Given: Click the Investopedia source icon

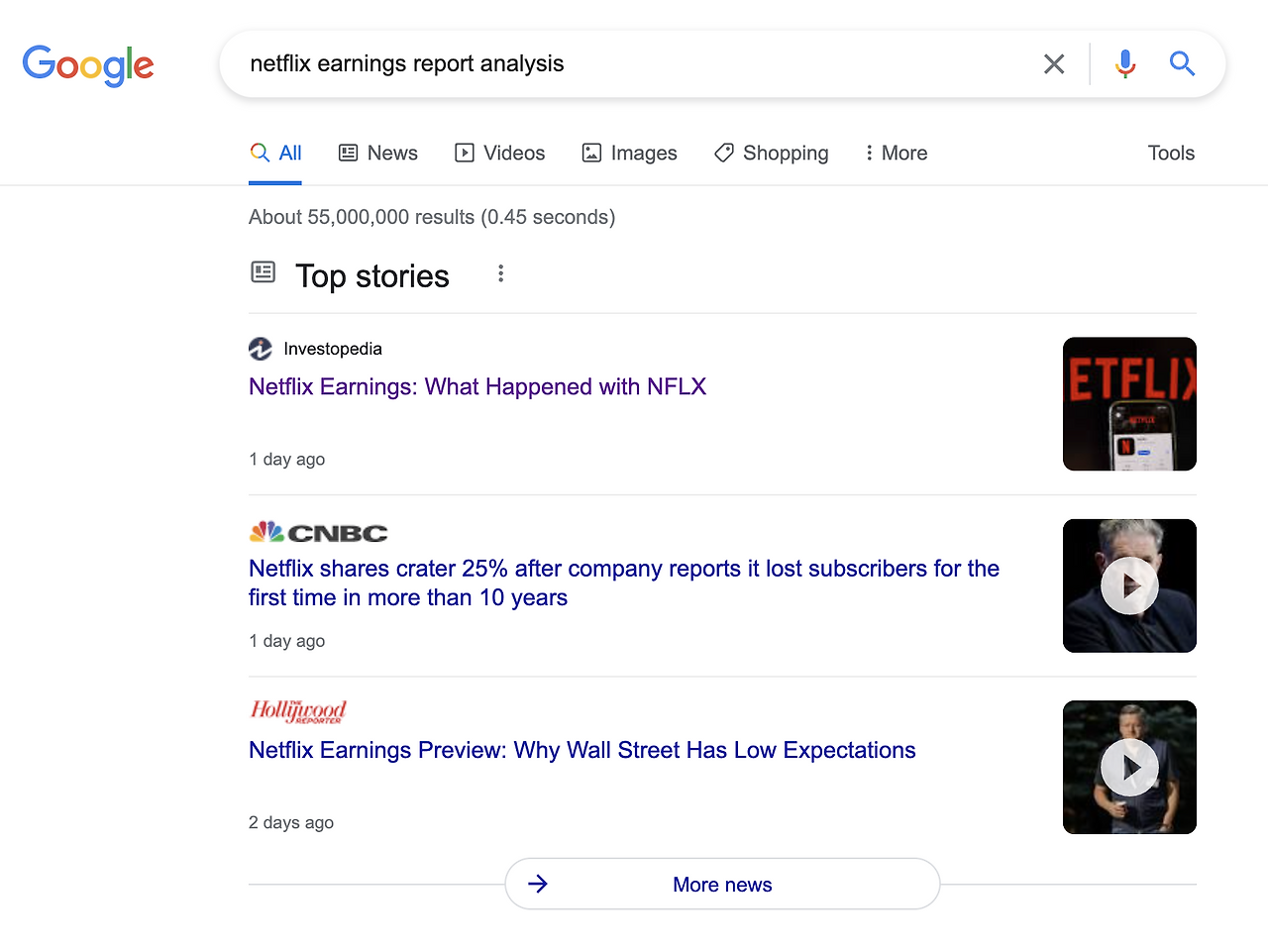Looking at the screenshot, I should pyautogui.click(x=261, y=349).
